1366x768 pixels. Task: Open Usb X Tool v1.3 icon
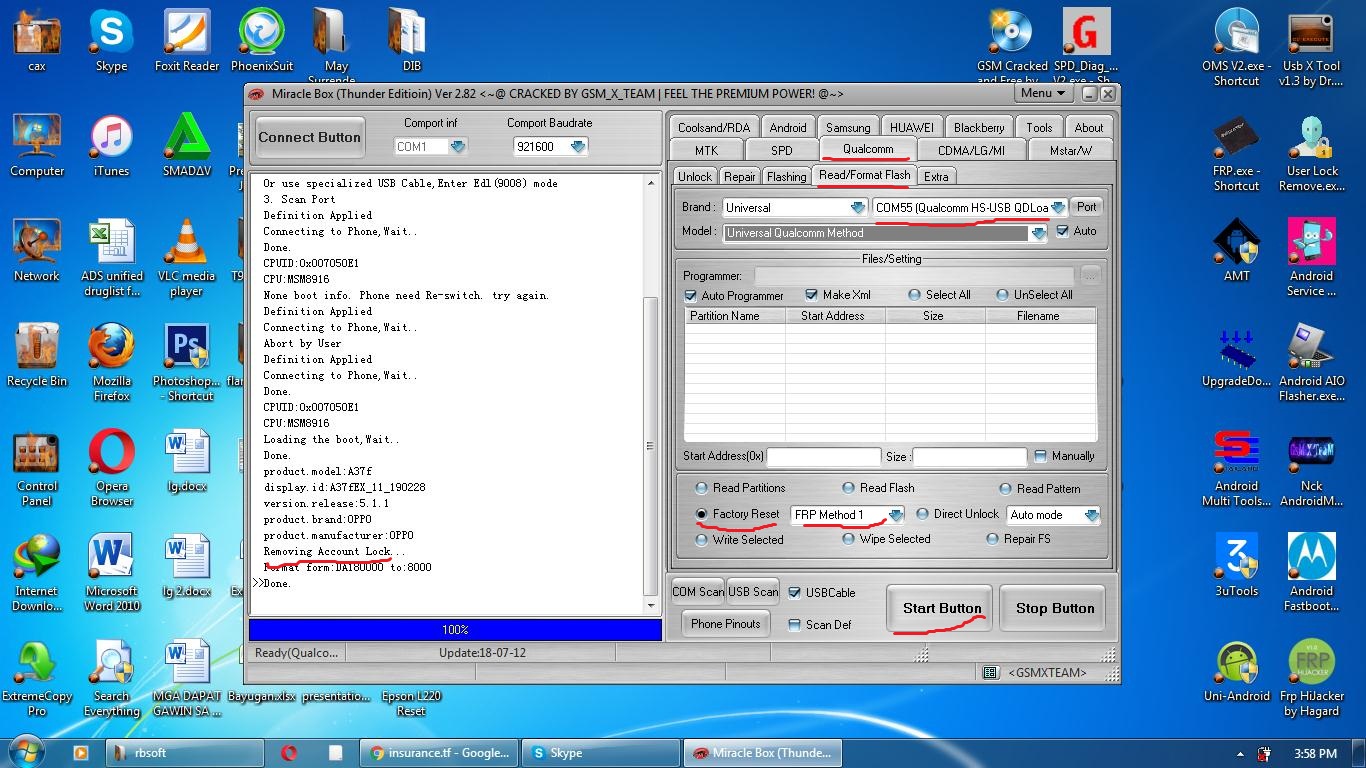[1311, 46]
